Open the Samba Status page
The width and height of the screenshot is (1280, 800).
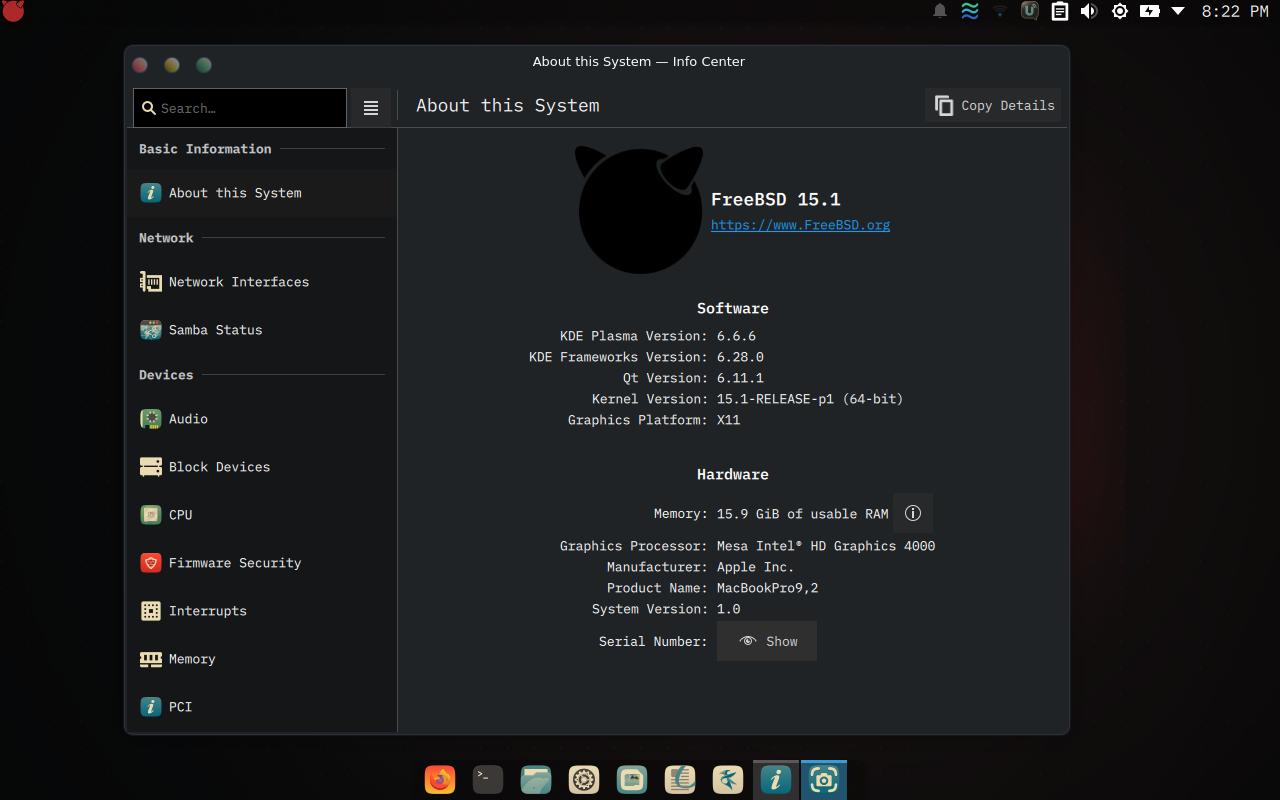(262, 330)
